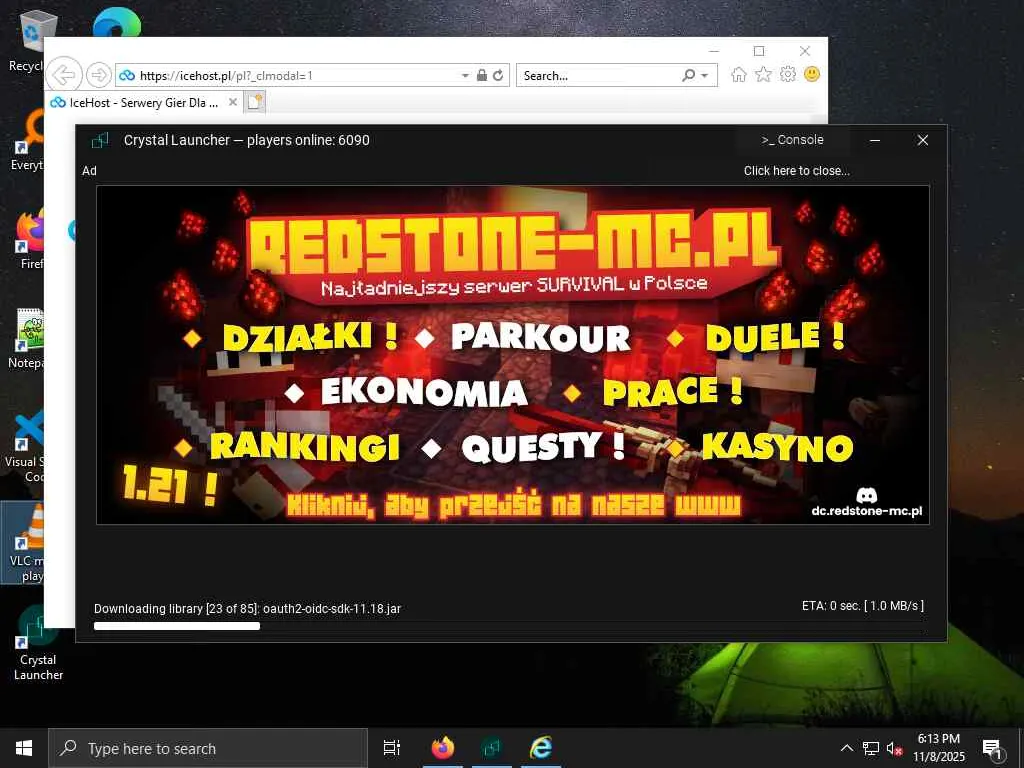The image size is (1024, 768).
Task: Open IE Tools gear icon
Action: [x=788, y=74]
